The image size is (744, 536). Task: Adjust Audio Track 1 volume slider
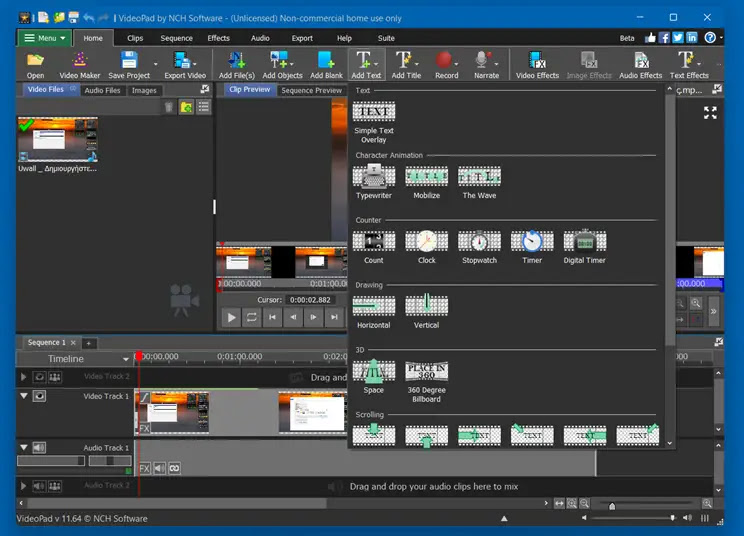(x=51, y=461)
